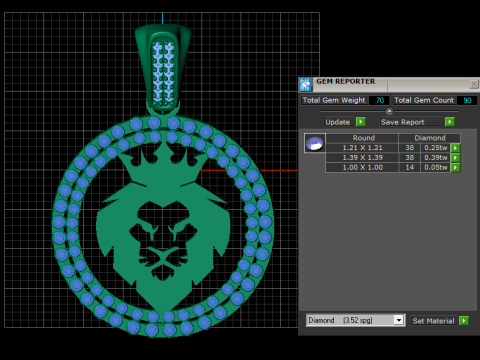The image size is (480, 360).
Task: Click the Set Material button label
Action: 433,321
